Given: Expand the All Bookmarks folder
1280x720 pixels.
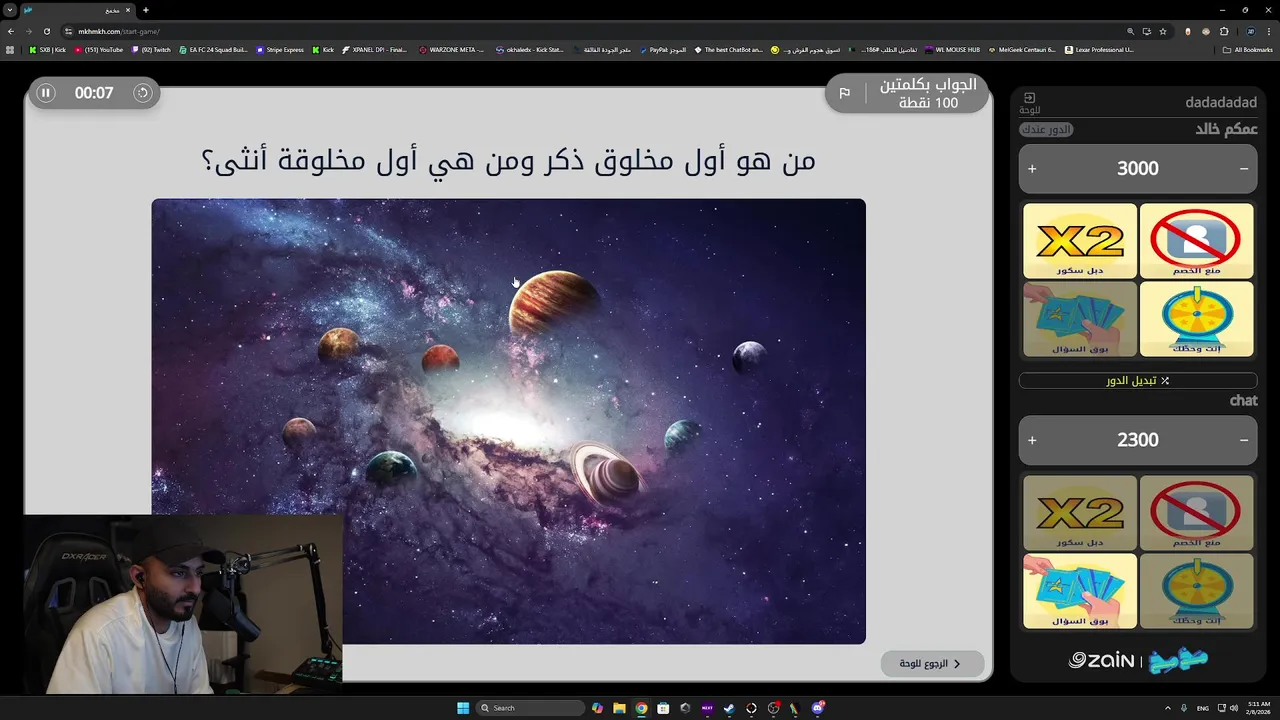Looking at the screenshot, I should (1248, 49).
